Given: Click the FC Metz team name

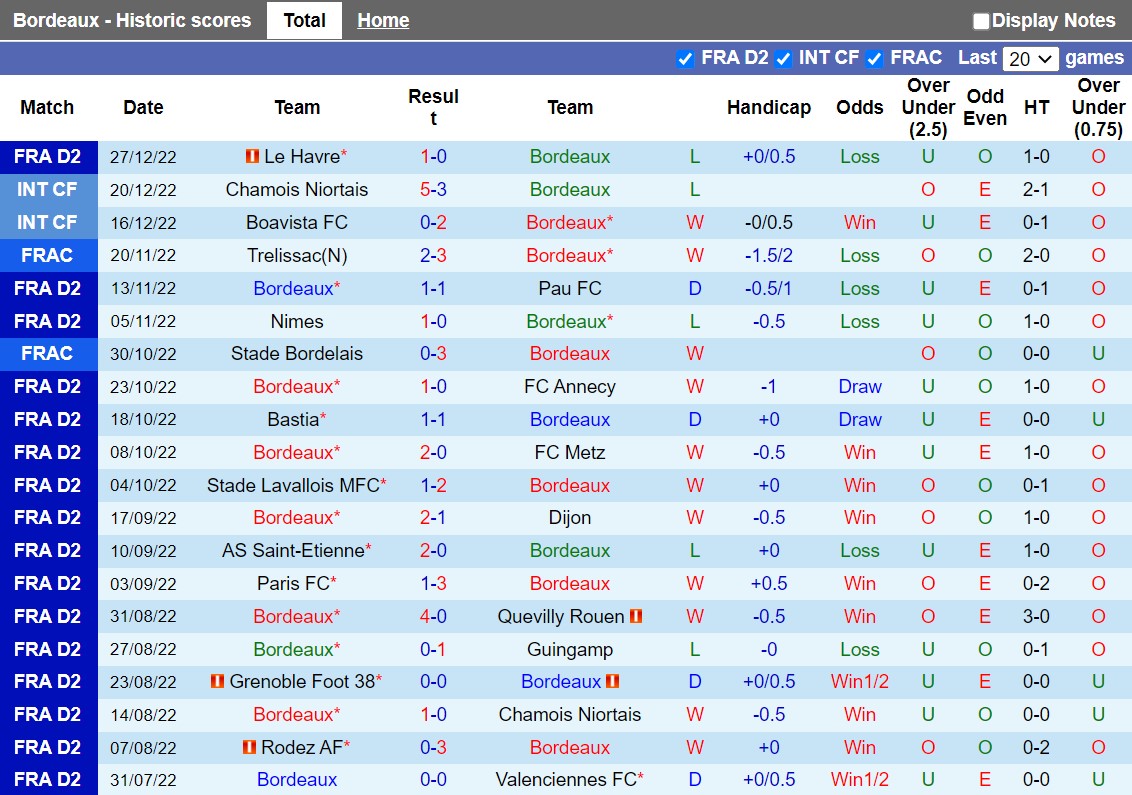Looking at the screenshot, I should coord(570,453).
